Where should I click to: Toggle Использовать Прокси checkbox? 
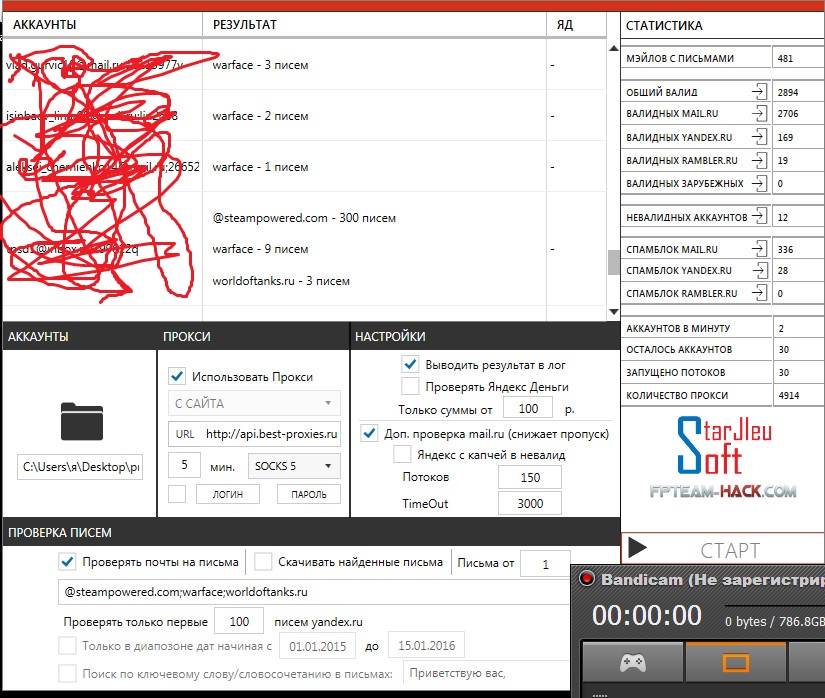click(x=177, y=377)
